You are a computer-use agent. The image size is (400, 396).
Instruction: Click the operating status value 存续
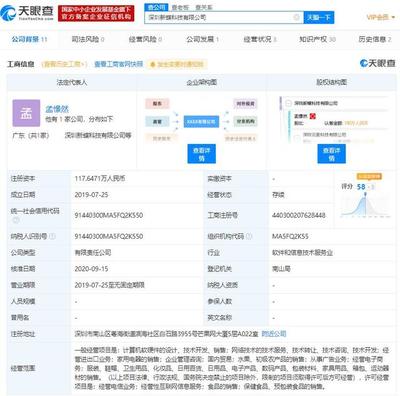(278, 195)
